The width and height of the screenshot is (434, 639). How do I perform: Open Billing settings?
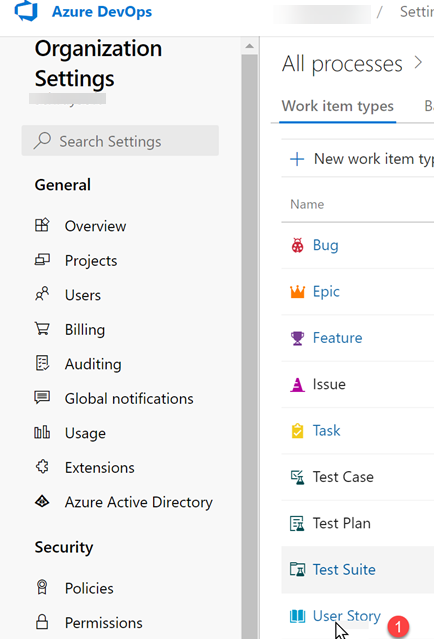[x=85, y=329]
